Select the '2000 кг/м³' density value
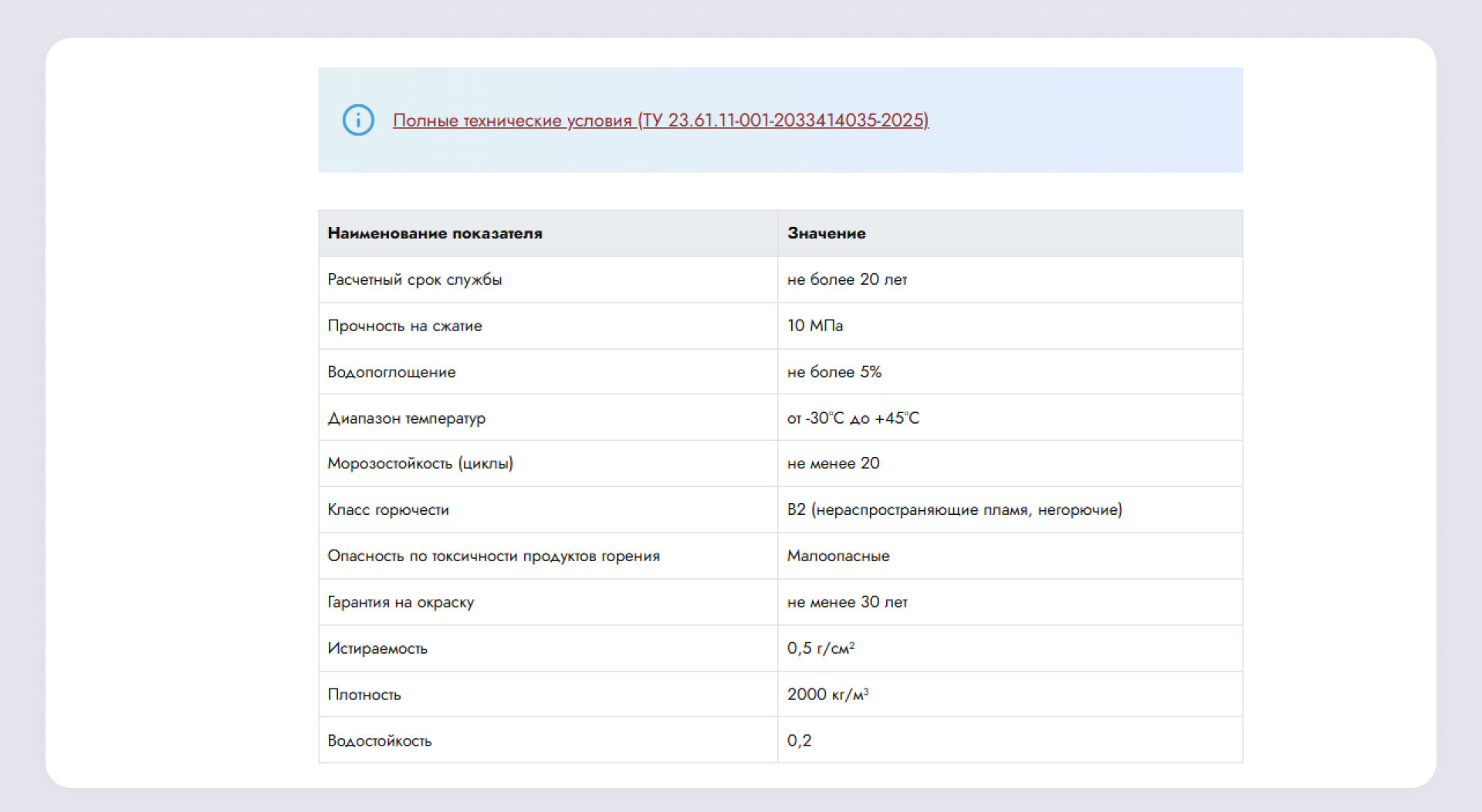1482x812 pixels. tap(827, 694)
